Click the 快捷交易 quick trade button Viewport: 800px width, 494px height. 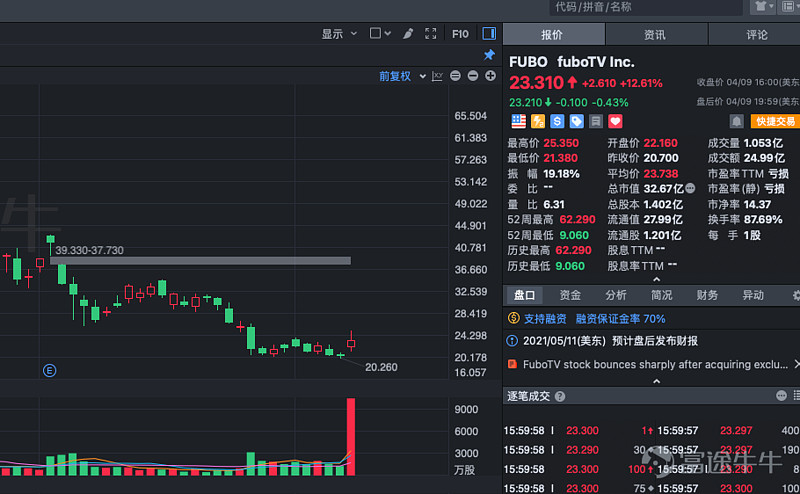[x=775, y=121]
